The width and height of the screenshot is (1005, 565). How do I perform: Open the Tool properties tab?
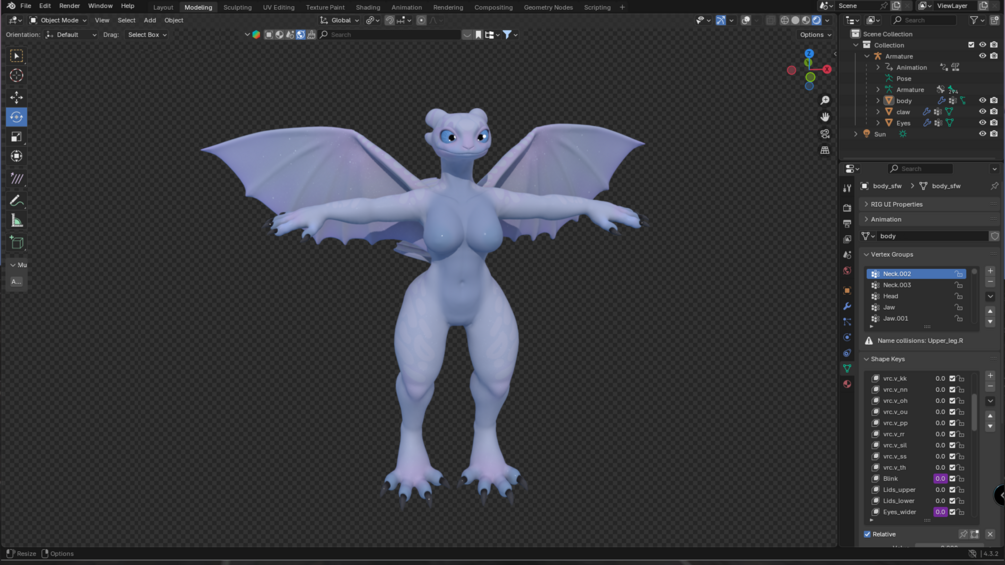click(x=847, y=189)
